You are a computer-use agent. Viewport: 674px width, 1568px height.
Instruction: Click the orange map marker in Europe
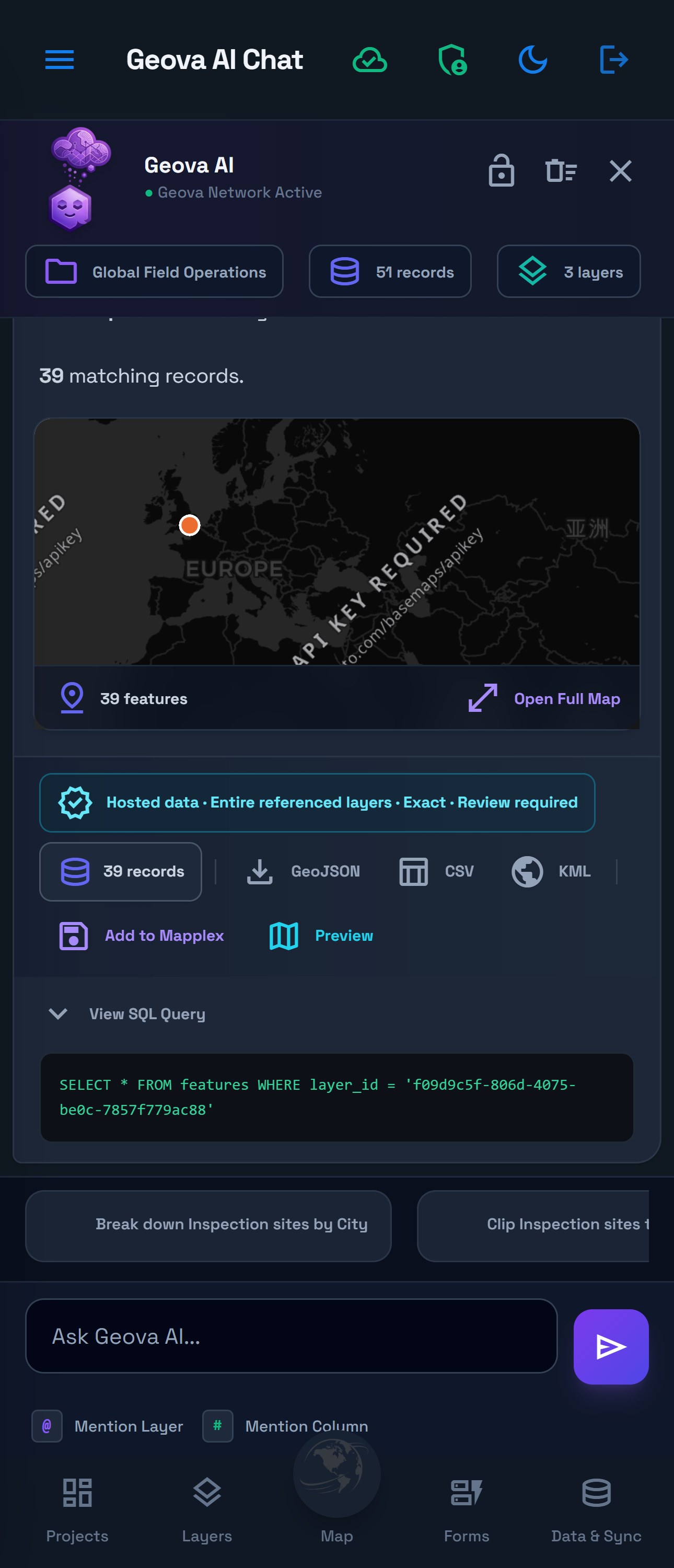(x=190, y=525)
